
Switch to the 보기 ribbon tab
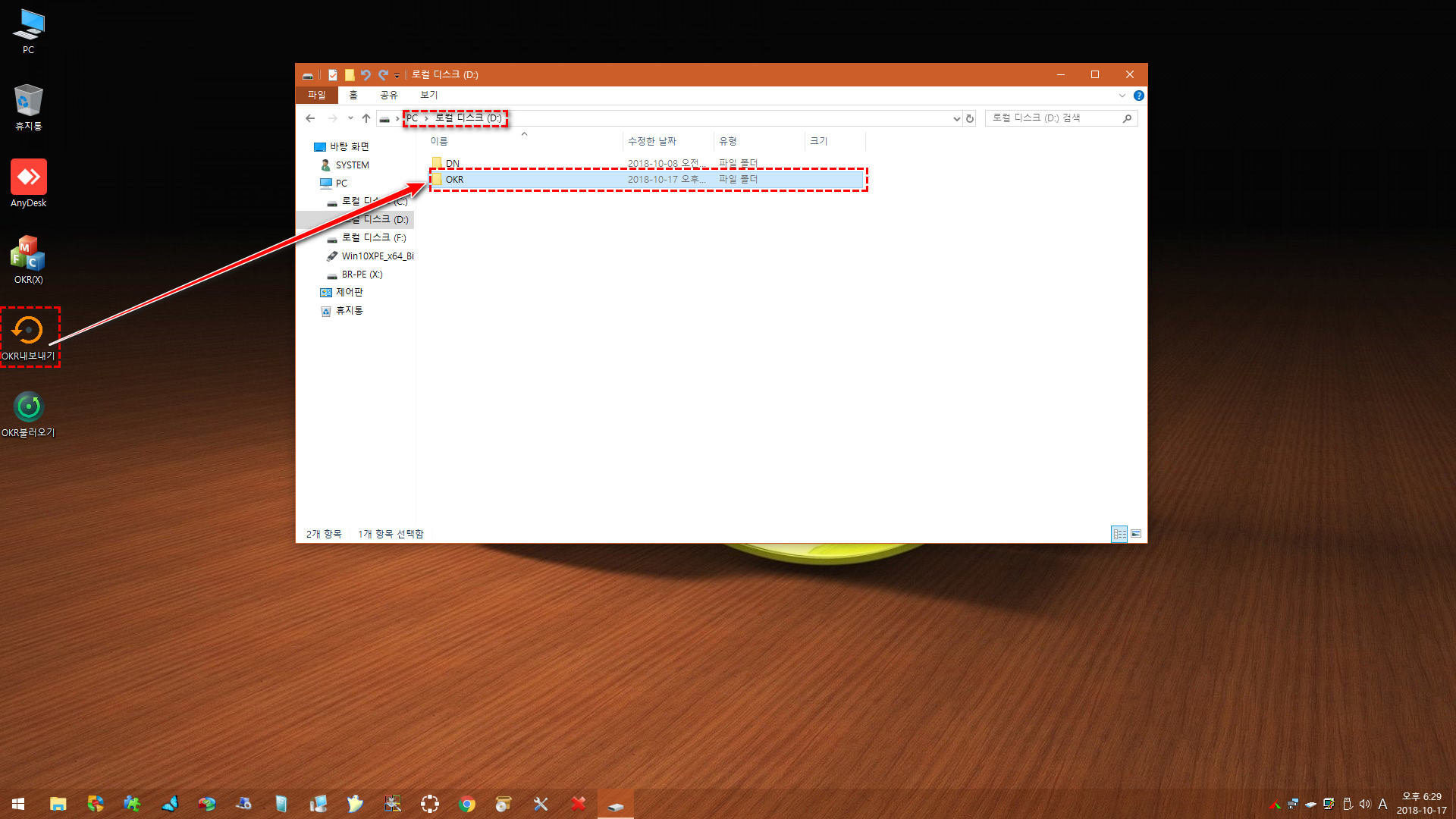[429, 95]
